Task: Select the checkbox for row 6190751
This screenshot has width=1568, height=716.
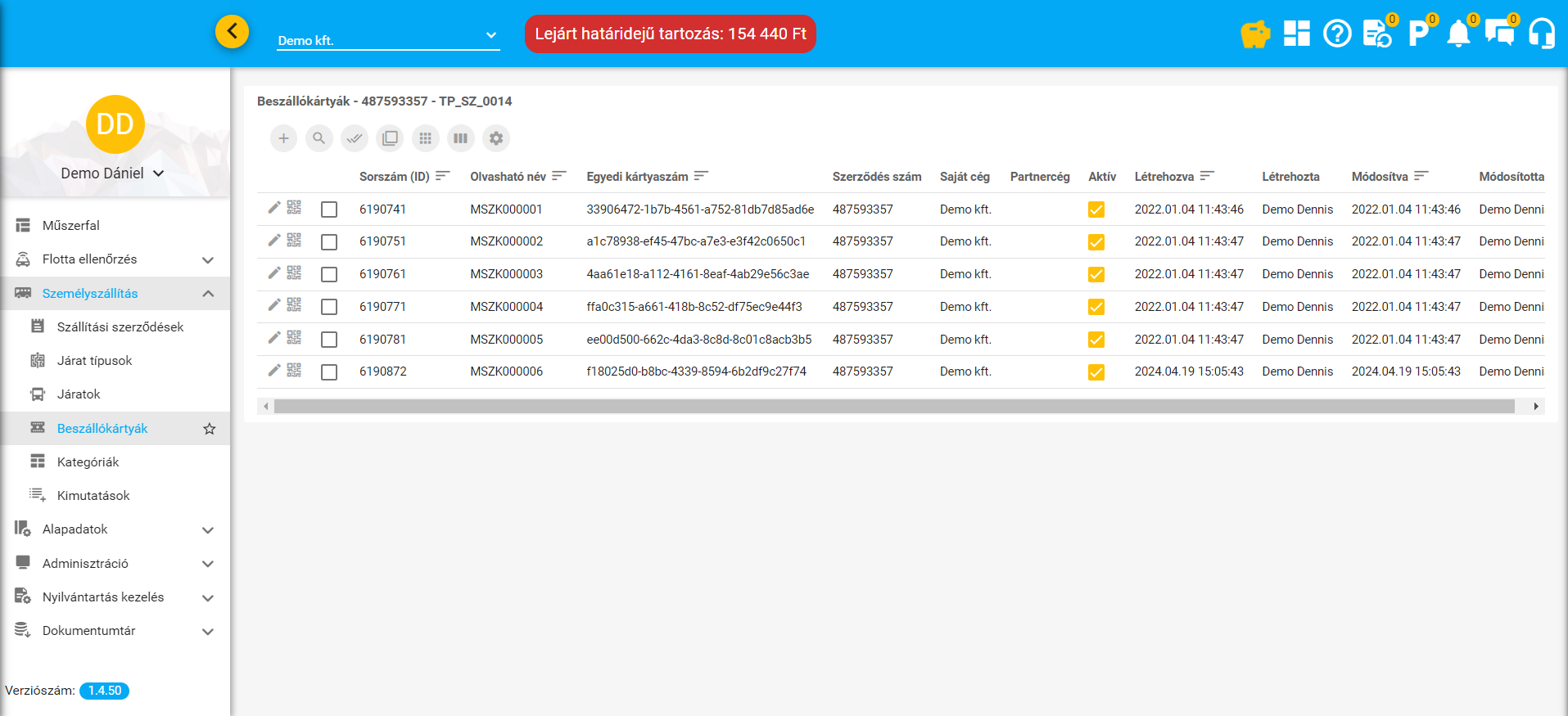Action: (329, 242)
